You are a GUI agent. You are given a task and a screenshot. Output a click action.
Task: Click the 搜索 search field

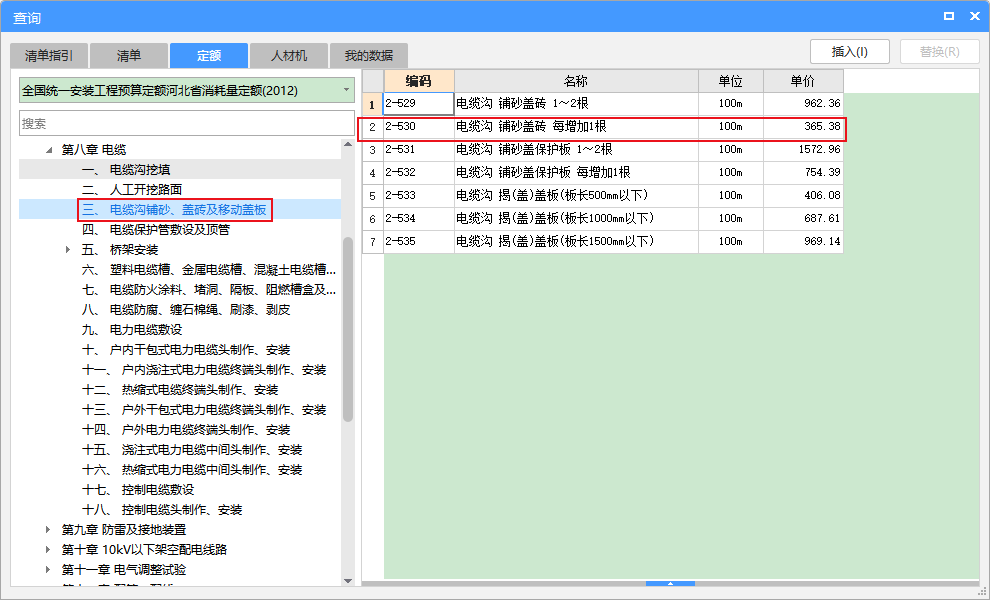(x=187, y=123)
